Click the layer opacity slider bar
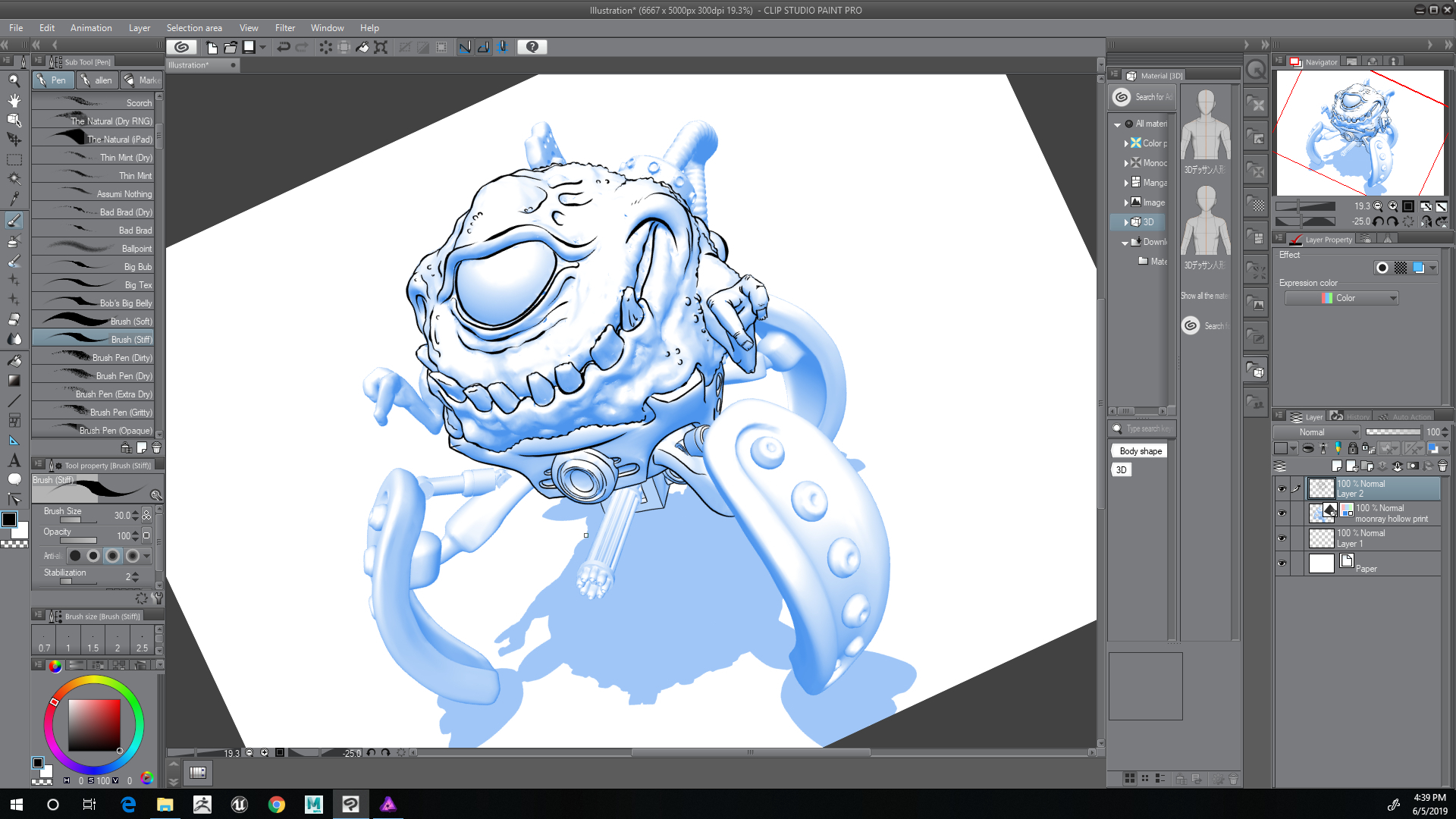Viewport: 1456px width, 819px height. 1392,432
